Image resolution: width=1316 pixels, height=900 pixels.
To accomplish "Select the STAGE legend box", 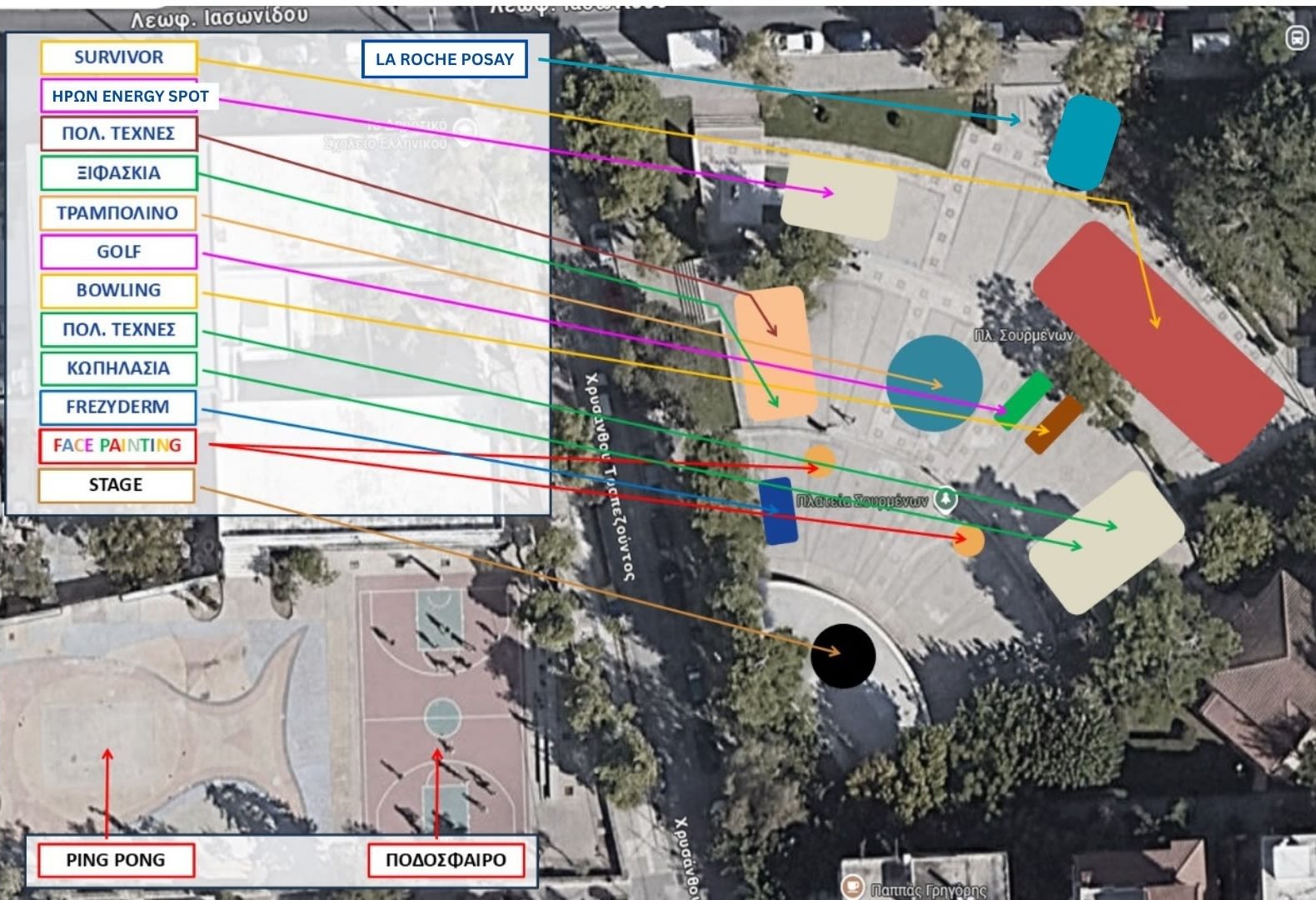I will pos(117,485).
